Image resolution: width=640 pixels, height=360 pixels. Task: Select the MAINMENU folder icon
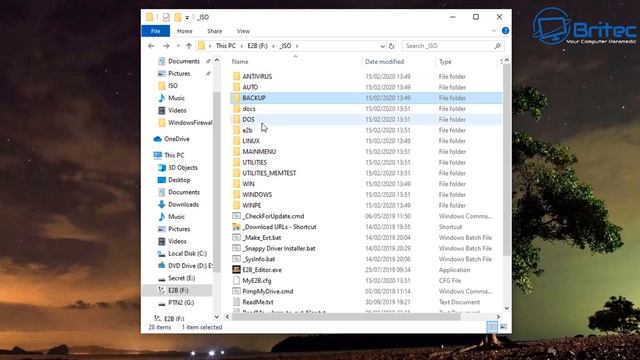click(236, 151)
